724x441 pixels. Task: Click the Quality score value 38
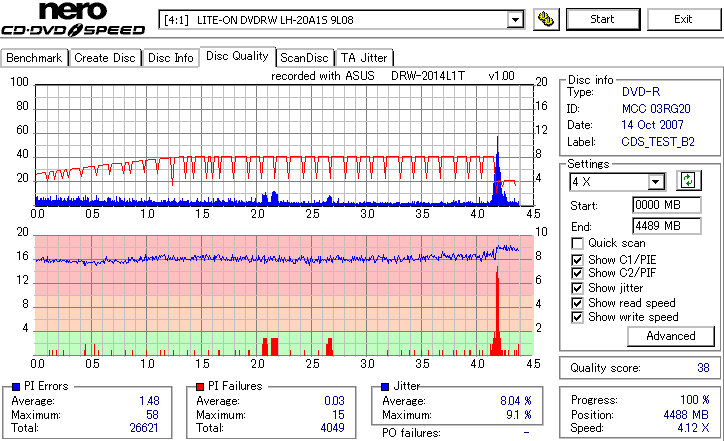[703, 368]
